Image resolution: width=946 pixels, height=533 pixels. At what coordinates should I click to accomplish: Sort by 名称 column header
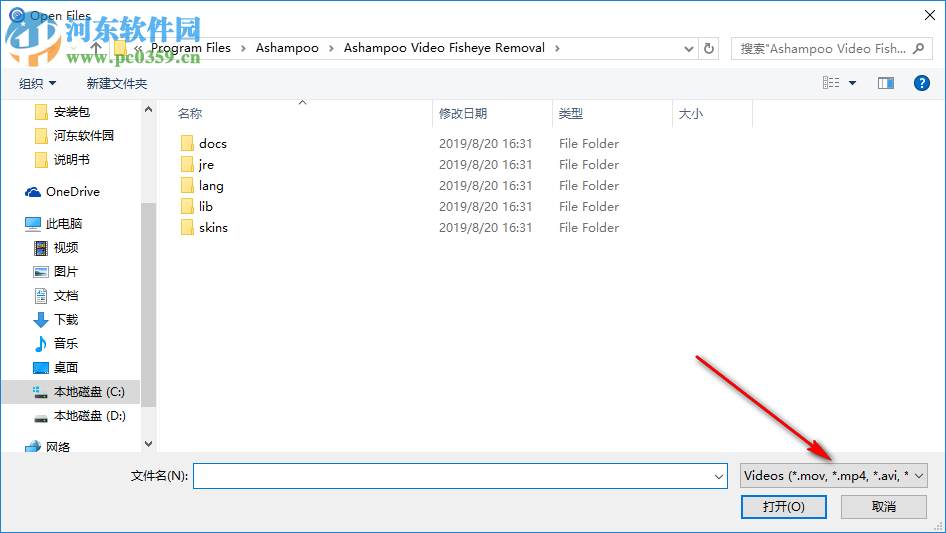click(x=189, y=113)
